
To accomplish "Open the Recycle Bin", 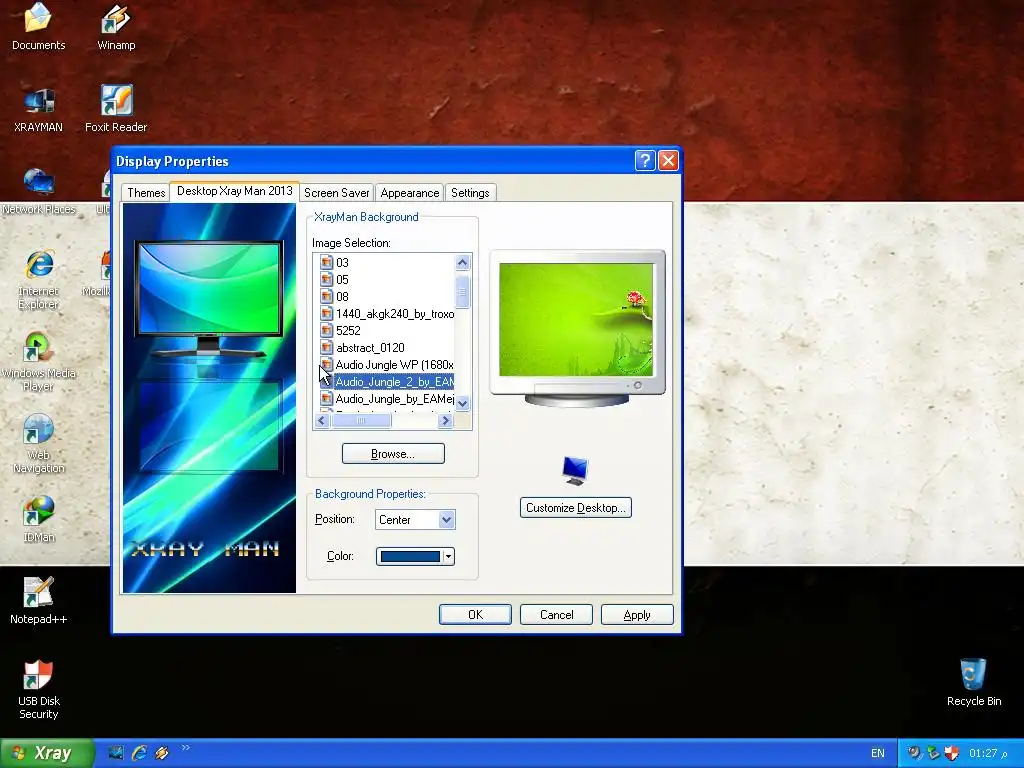I will point(974,682).
